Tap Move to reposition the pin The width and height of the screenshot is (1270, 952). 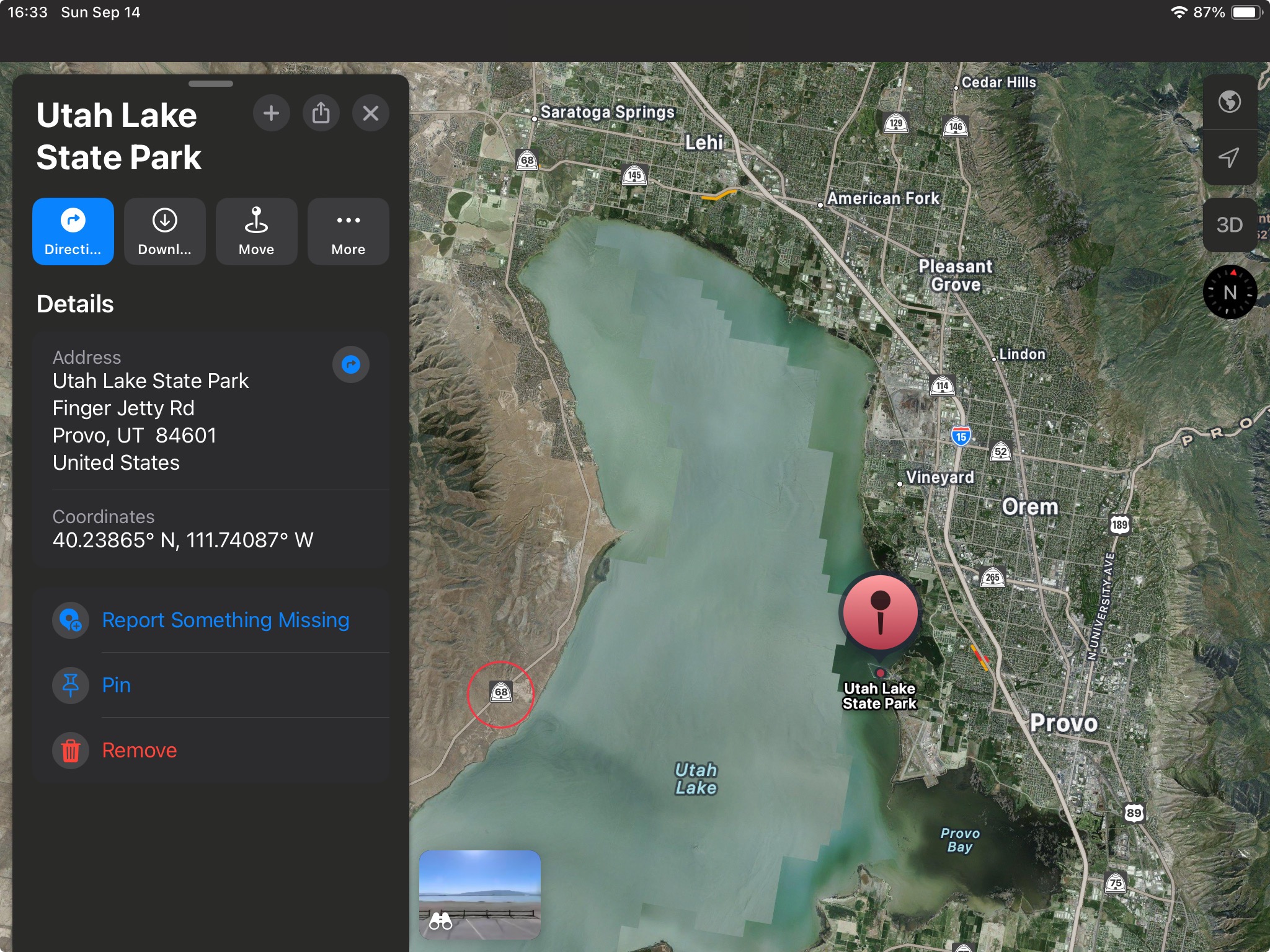(257, 232)
